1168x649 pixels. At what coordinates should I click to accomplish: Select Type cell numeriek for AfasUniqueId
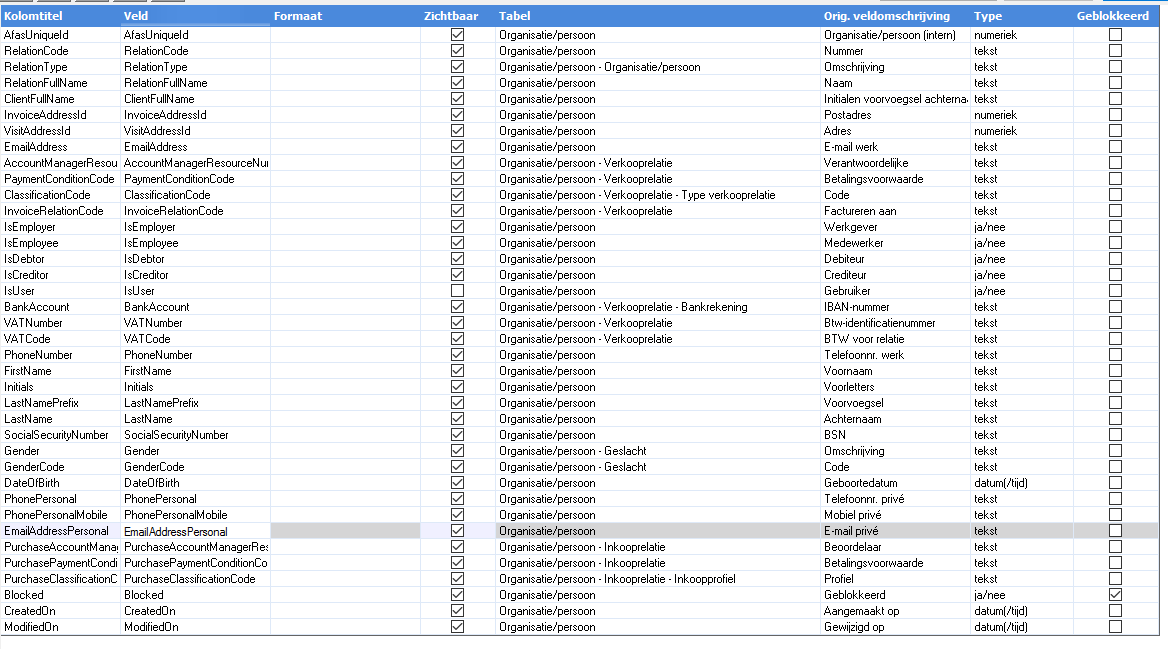coord(1021,35)
